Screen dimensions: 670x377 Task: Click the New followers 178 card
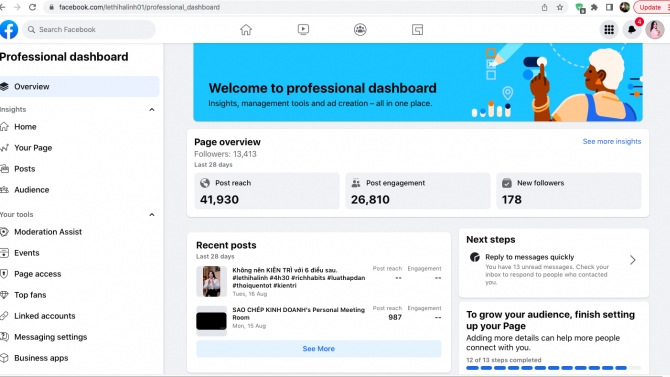point(568,191)
